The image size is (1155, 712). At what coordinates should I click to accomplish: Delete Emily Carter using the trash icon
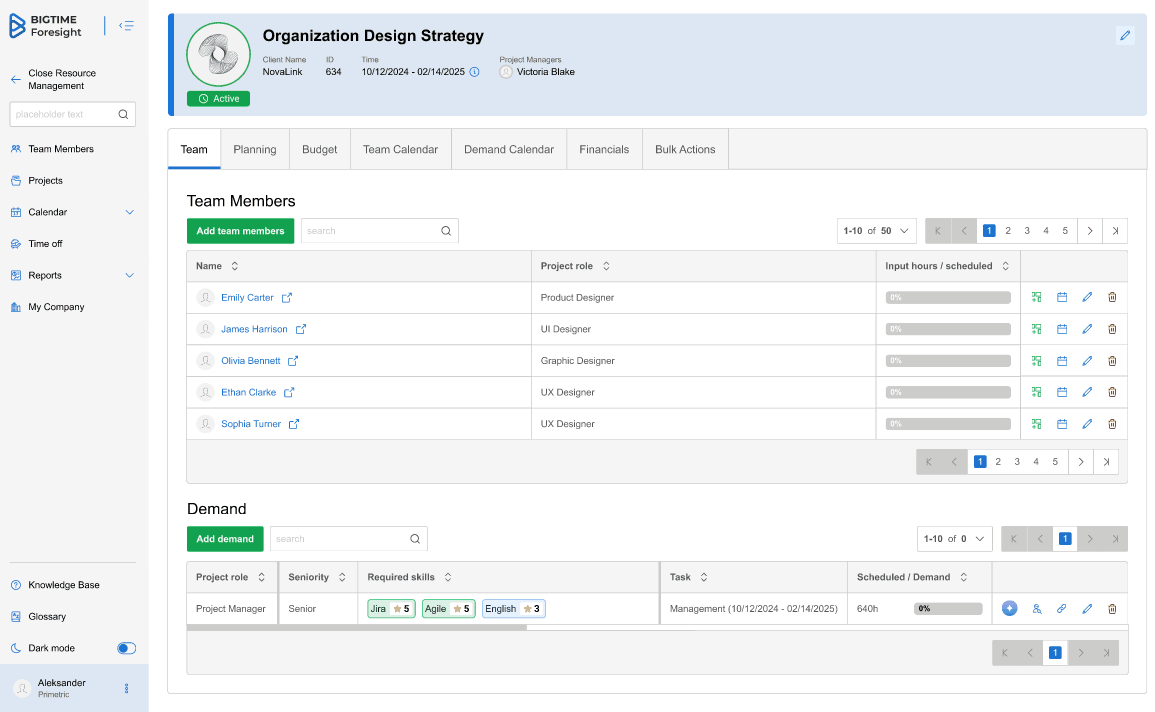point(1112,297)
